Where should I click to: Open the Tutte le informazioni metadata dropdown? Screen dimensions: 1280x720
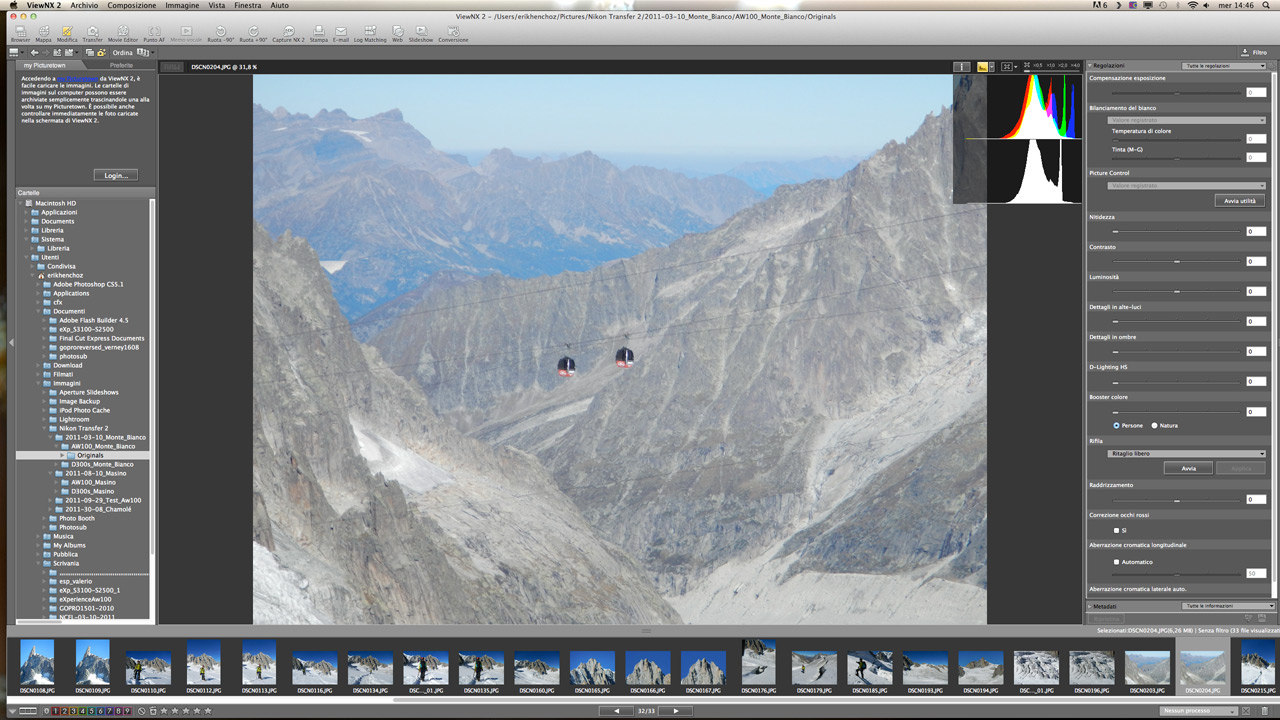pos(1229,606)
